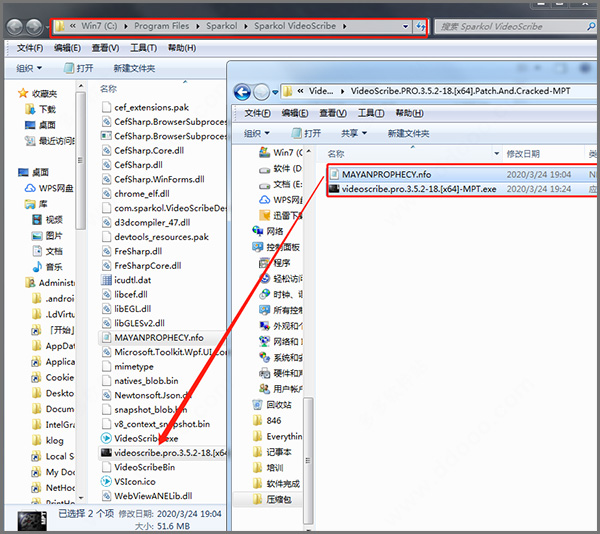Open the recent locations dropdown in the Patch.And.Cracked-MPT window

(275, 93)
